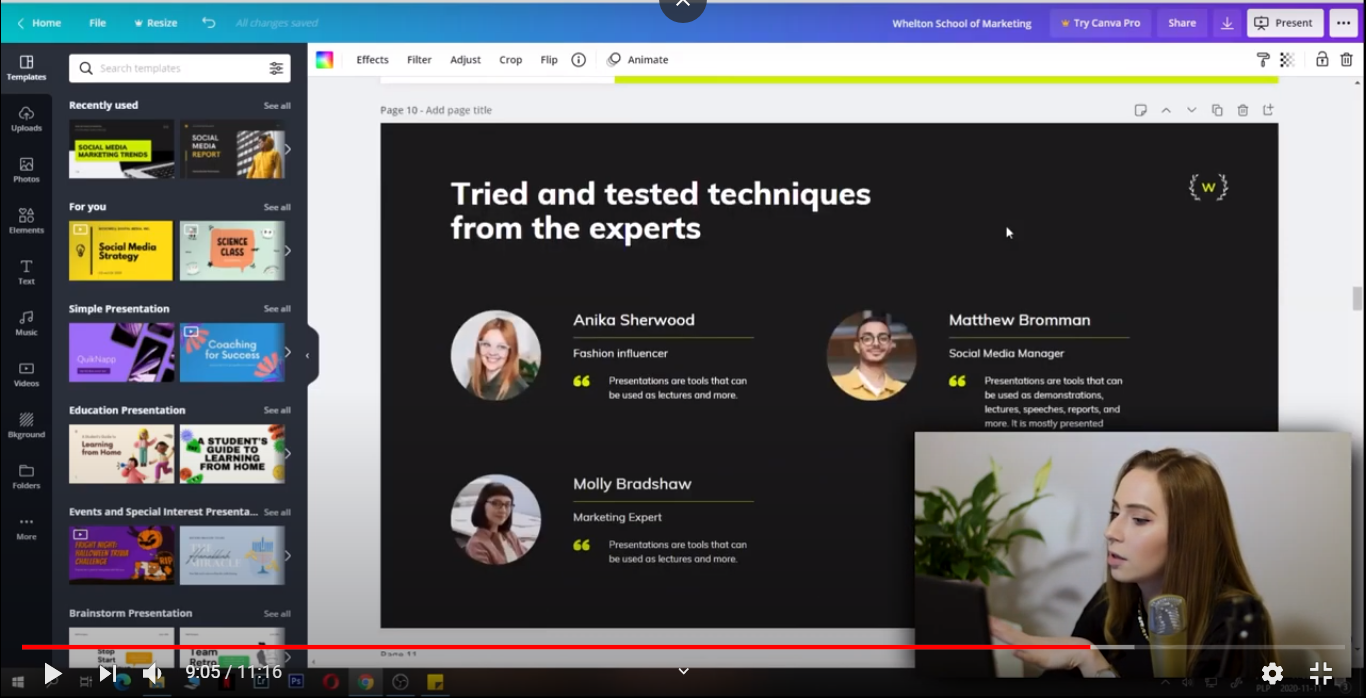1366x698 pixels.
Task: Add a new page after page 10
Action: [1268, 110]
